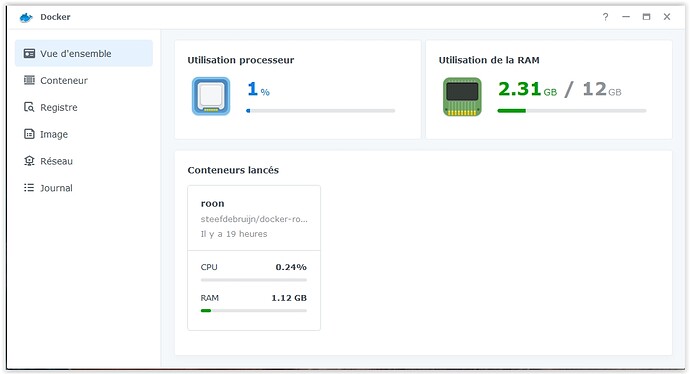
Task: Go to the Conteneur section
Action: tap(64, 81)
